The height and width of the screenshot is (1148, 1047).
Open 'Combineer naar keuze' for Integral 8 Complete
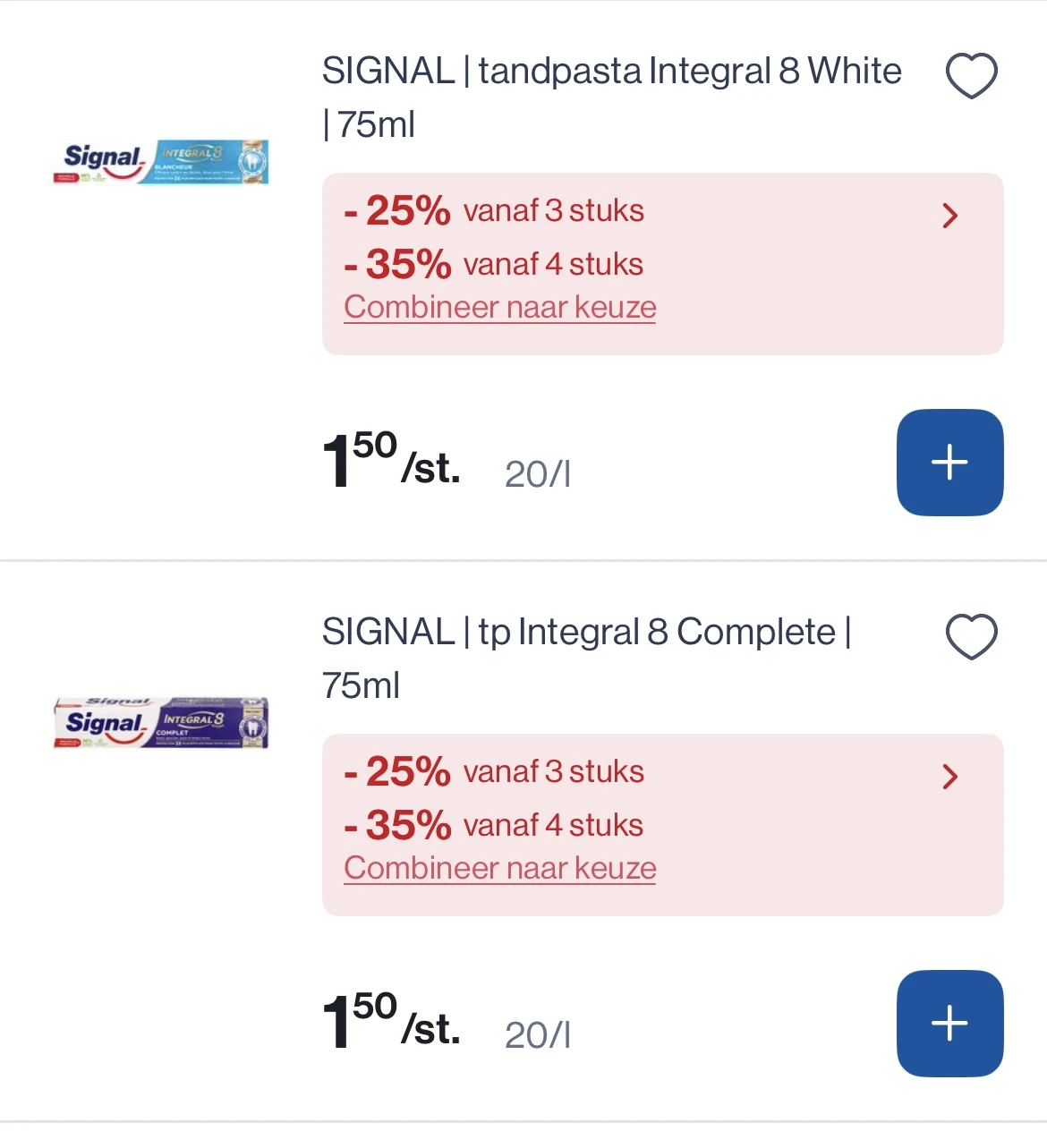click(499, 868)
